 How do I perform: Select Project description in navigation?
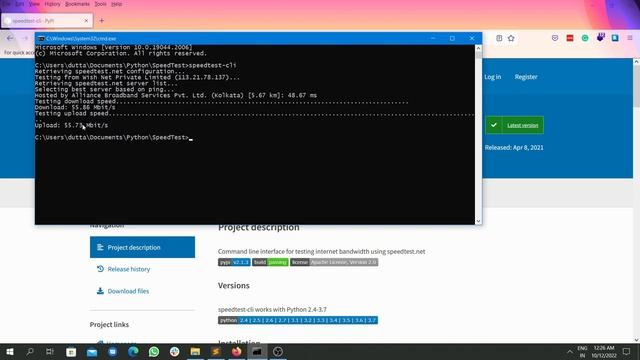[142, 247]
